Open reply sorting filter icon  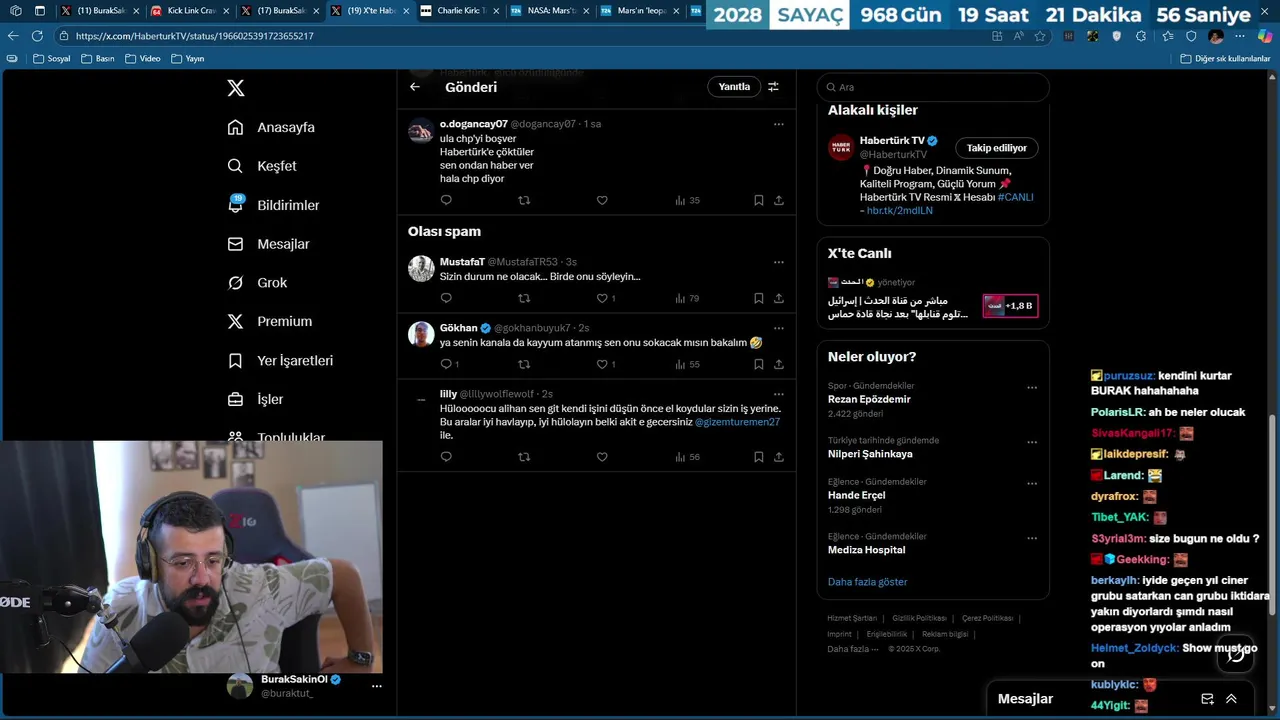pyautogui.click(x=773, y=87)
